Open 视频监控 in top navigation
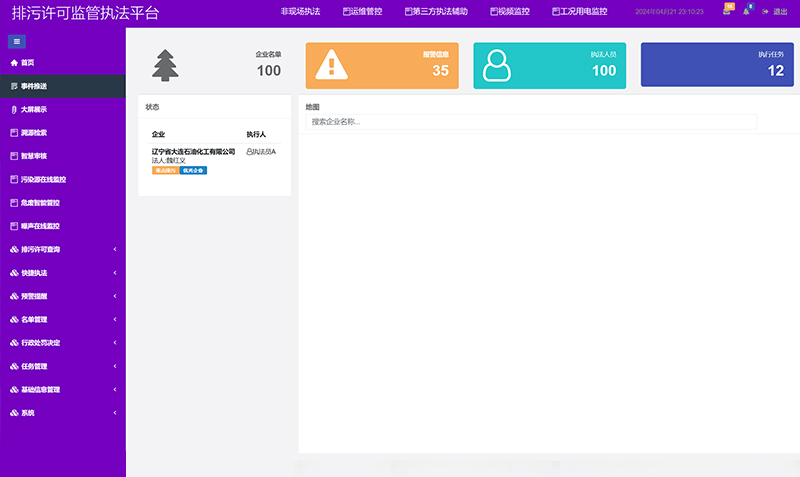Viewport: 800px width, 477px height. (x=510, y=11)
